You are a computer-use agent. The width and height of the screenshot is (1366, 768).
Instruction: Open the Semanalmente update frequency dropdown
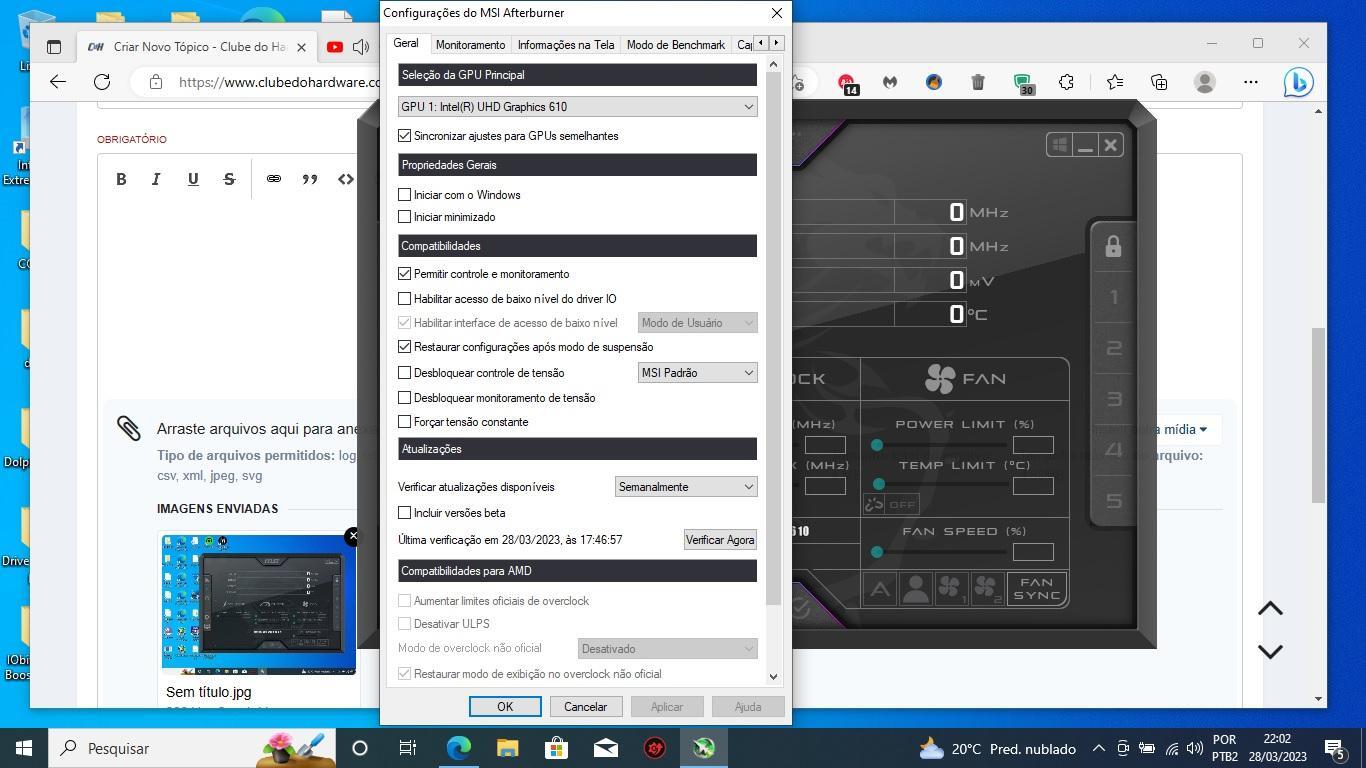[x=686, y=486]
